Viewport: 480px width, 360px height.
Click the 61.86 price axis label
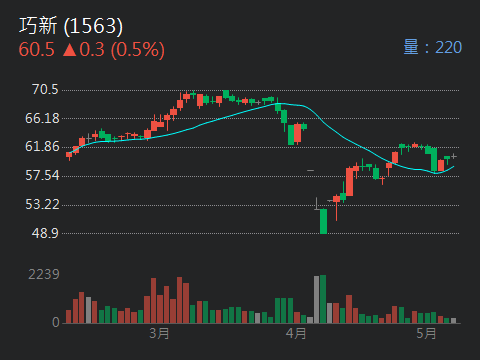pyautogui.click(x=42, y=147)
